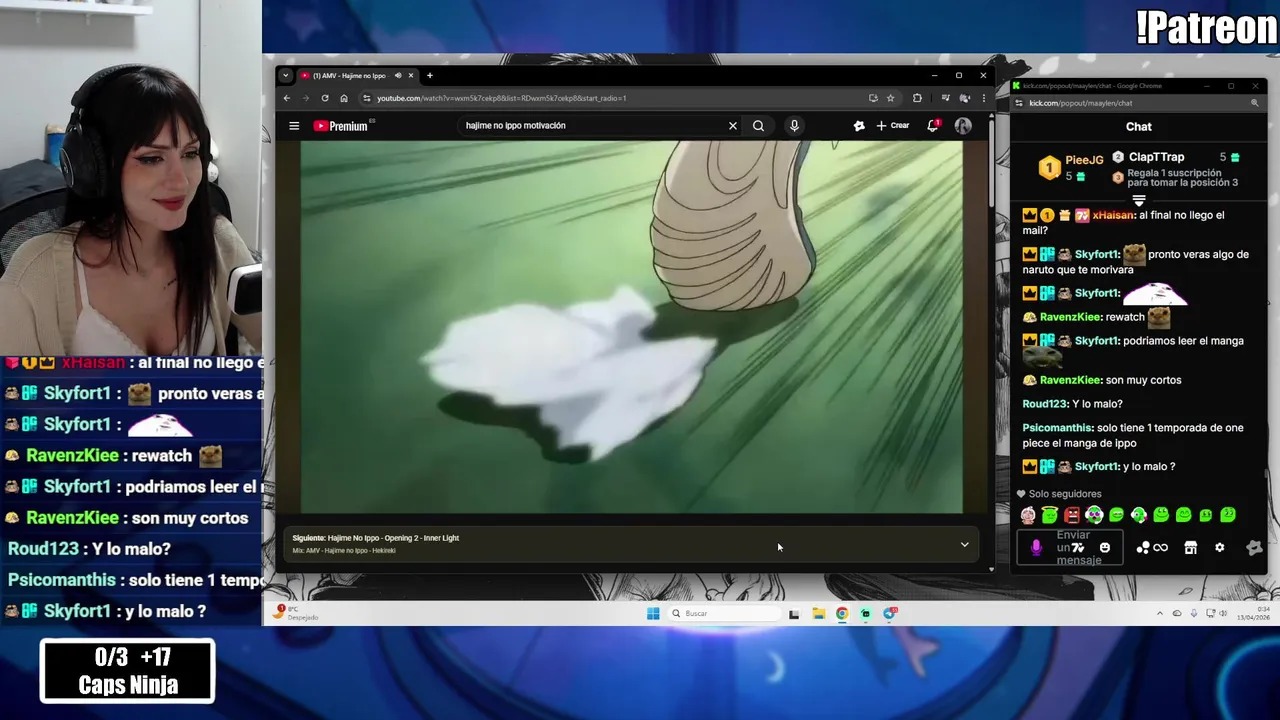This screenshot has width=1280, height=720.
Task: Click the install app icon in address bar
Action: point(873,98)
